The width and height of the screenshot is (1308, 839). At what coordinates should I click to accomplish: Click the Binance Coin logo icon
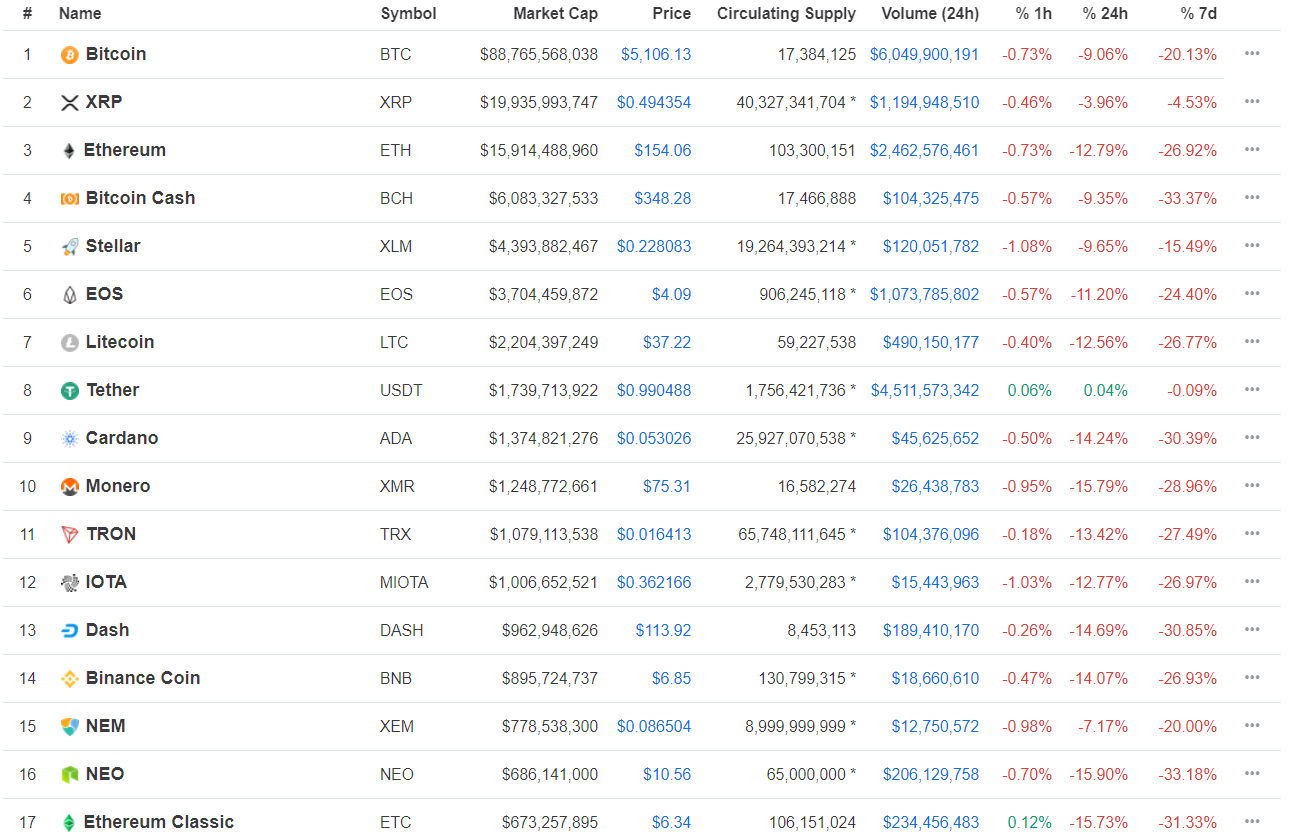click(70, 678)
